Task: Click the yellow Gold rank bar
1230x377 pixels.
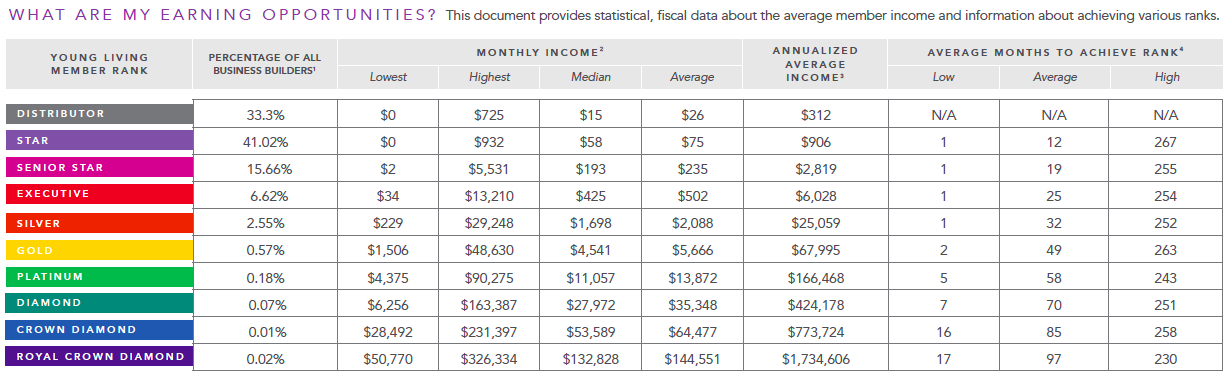Action: 98,249
